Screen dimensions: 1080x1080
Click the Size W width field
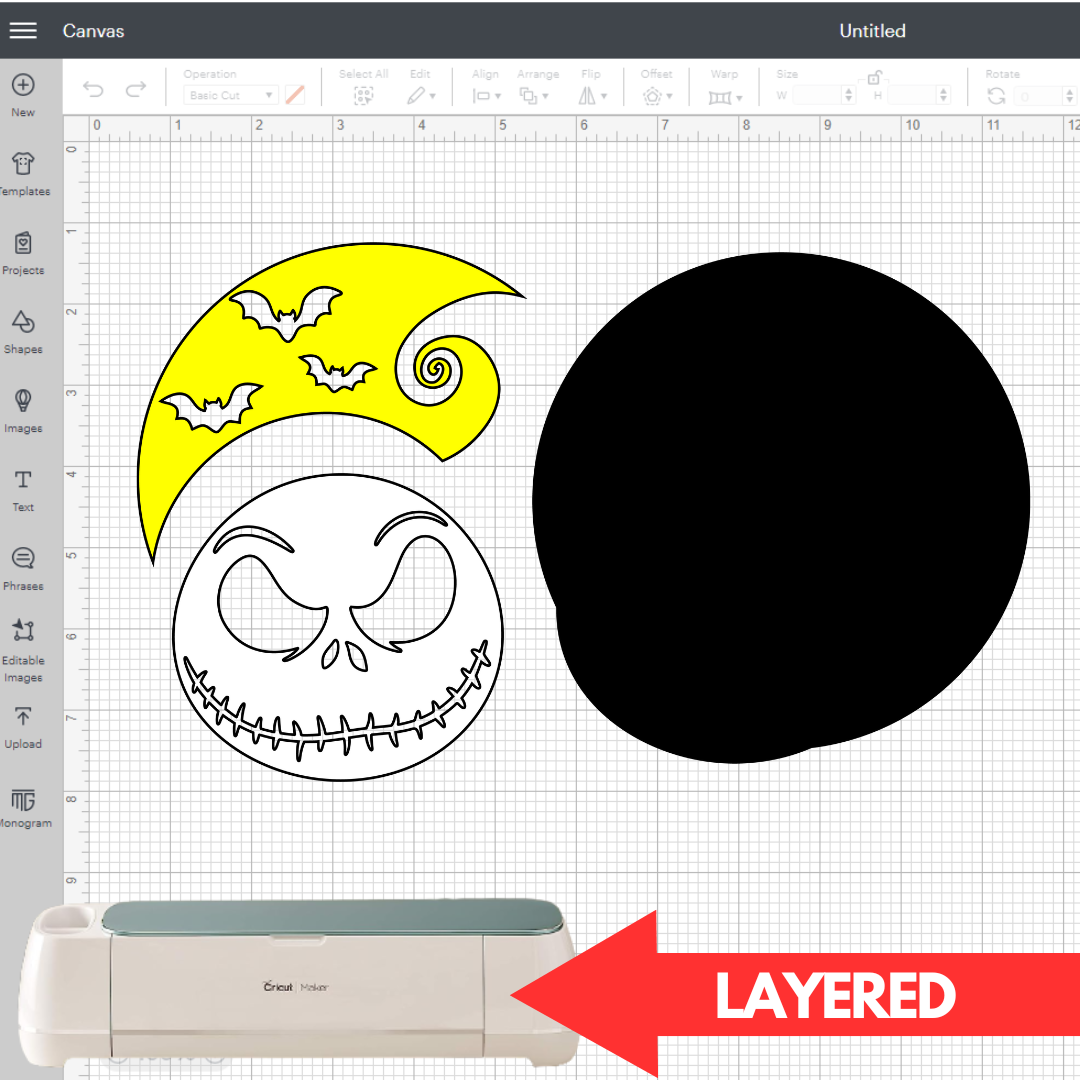(x=817, y=95)
